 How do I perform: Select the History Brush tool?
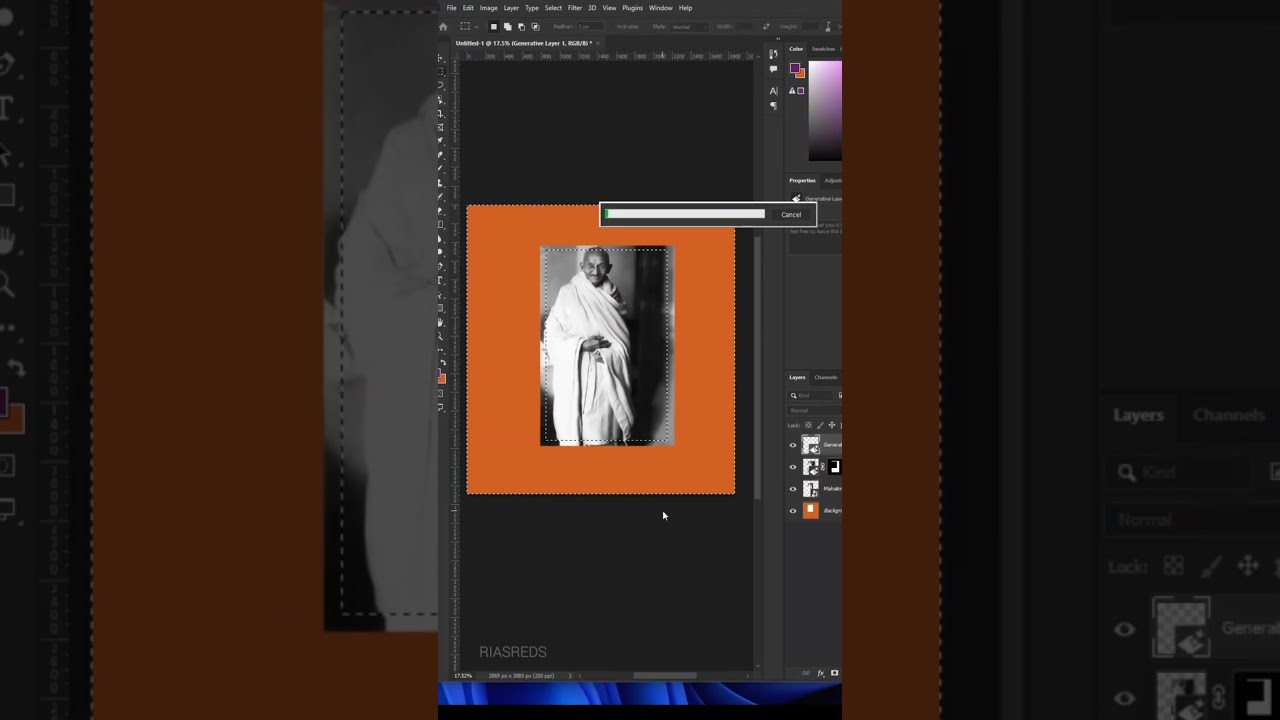click(x=441, y=196)
